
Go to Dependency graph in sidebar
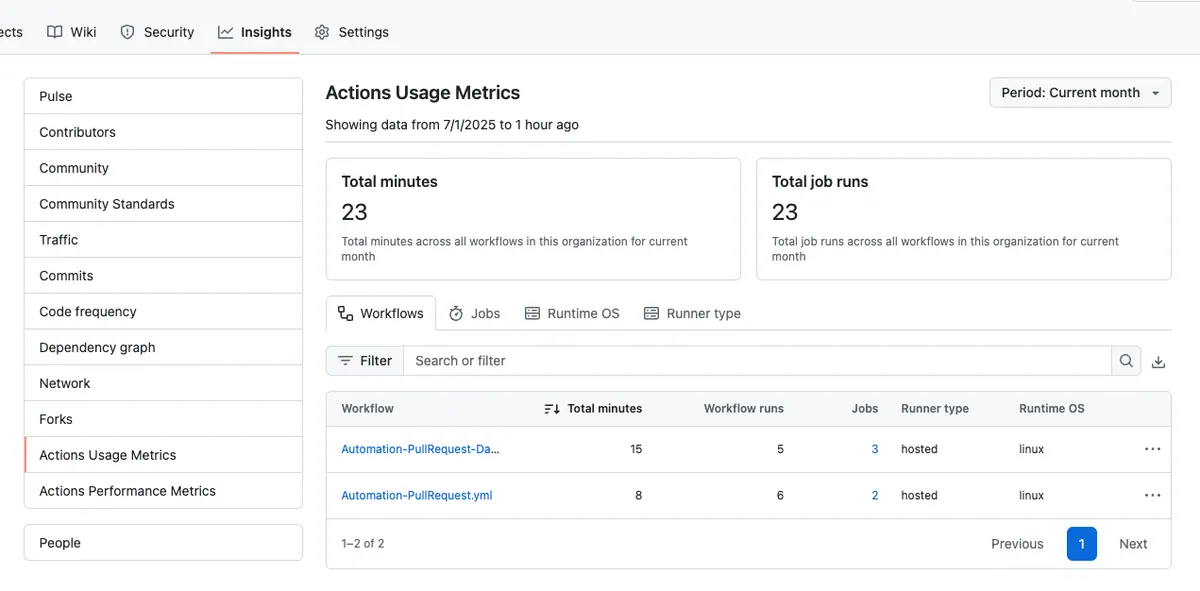(97, 347)
